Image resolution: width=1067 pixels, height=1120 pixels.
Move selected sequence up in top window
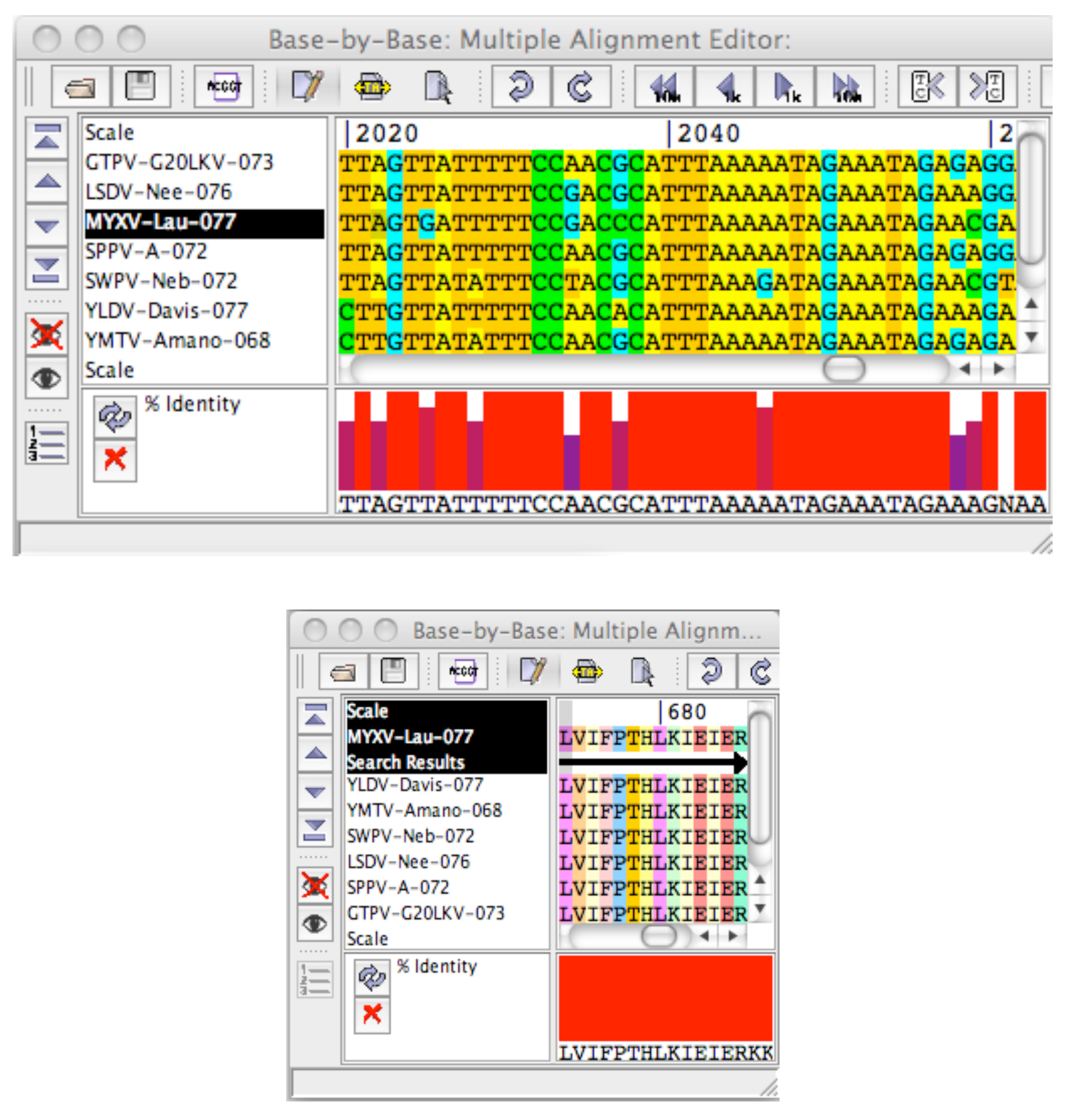click(x=47, y=181)
